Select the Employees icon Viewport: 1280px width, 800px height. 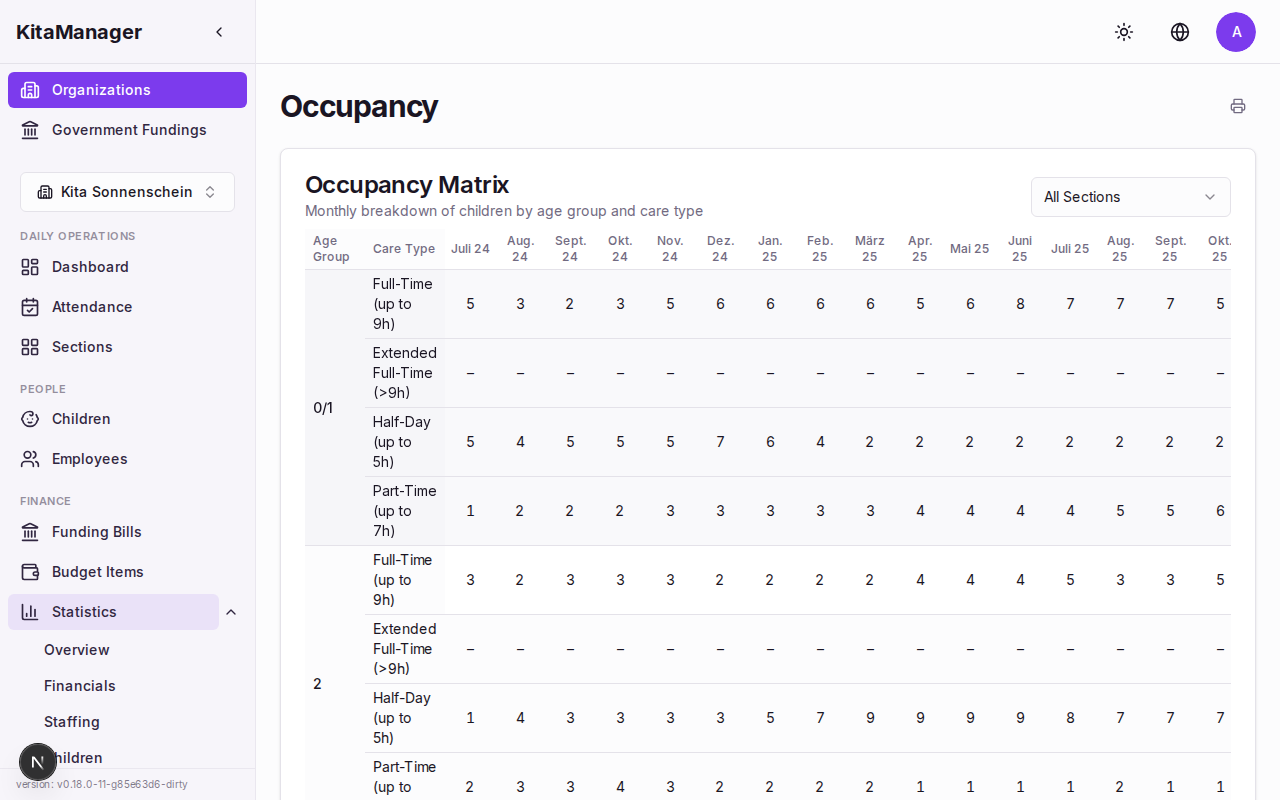click(31, 459)
